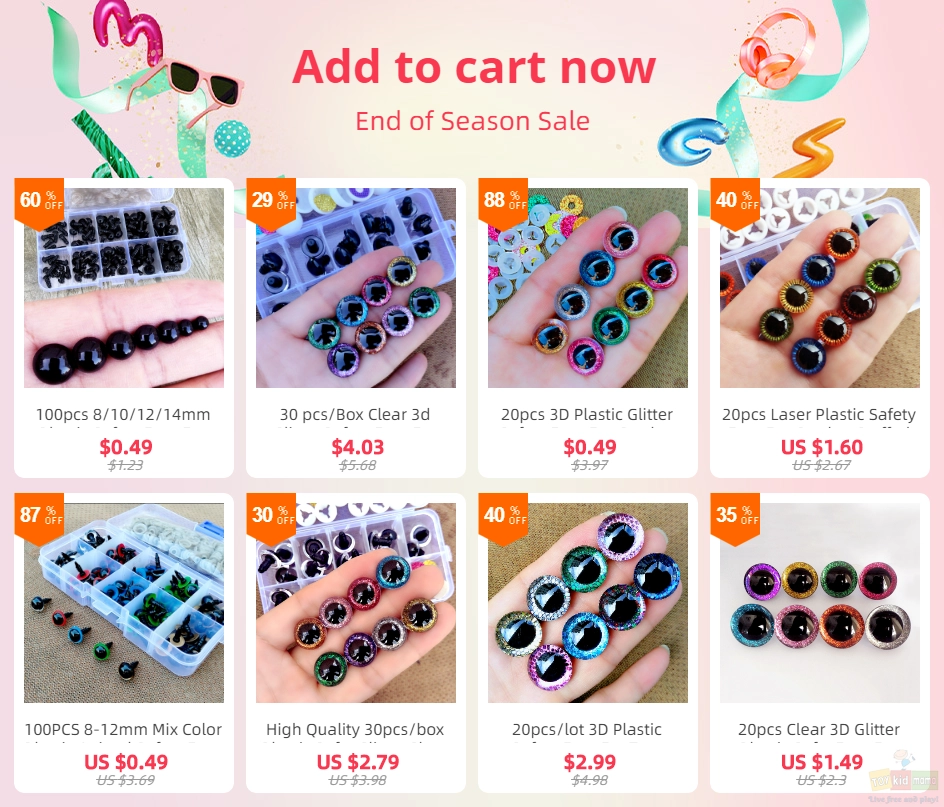This screenshot has height=807, width=944.
Task: View the 100PCS 8-12mm Mix Color photo
Action: click(123, 603)
